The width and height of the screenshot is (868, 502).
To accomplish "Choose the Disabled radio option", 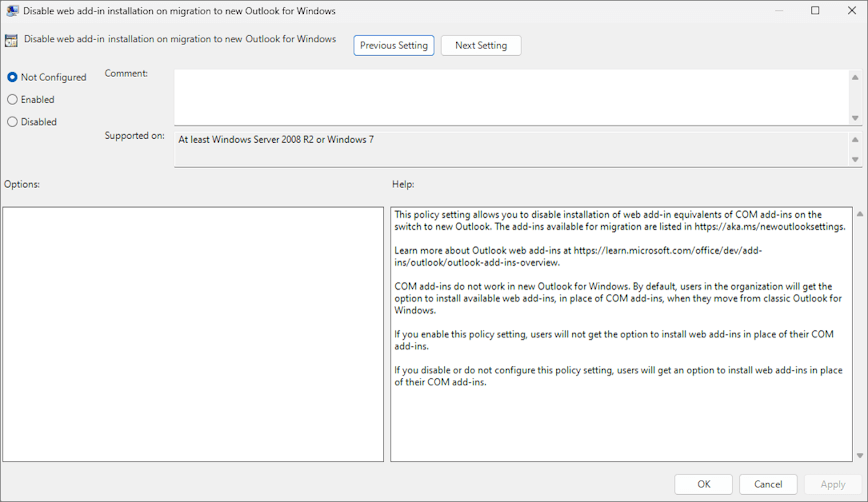I will tap(13, 122).
